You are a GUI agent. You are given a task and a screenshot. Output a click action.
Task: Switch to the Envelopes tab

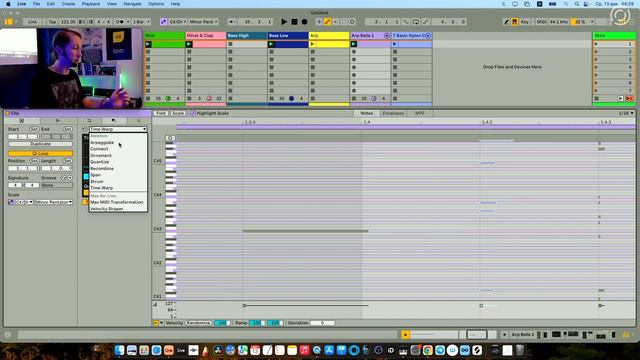393,113
